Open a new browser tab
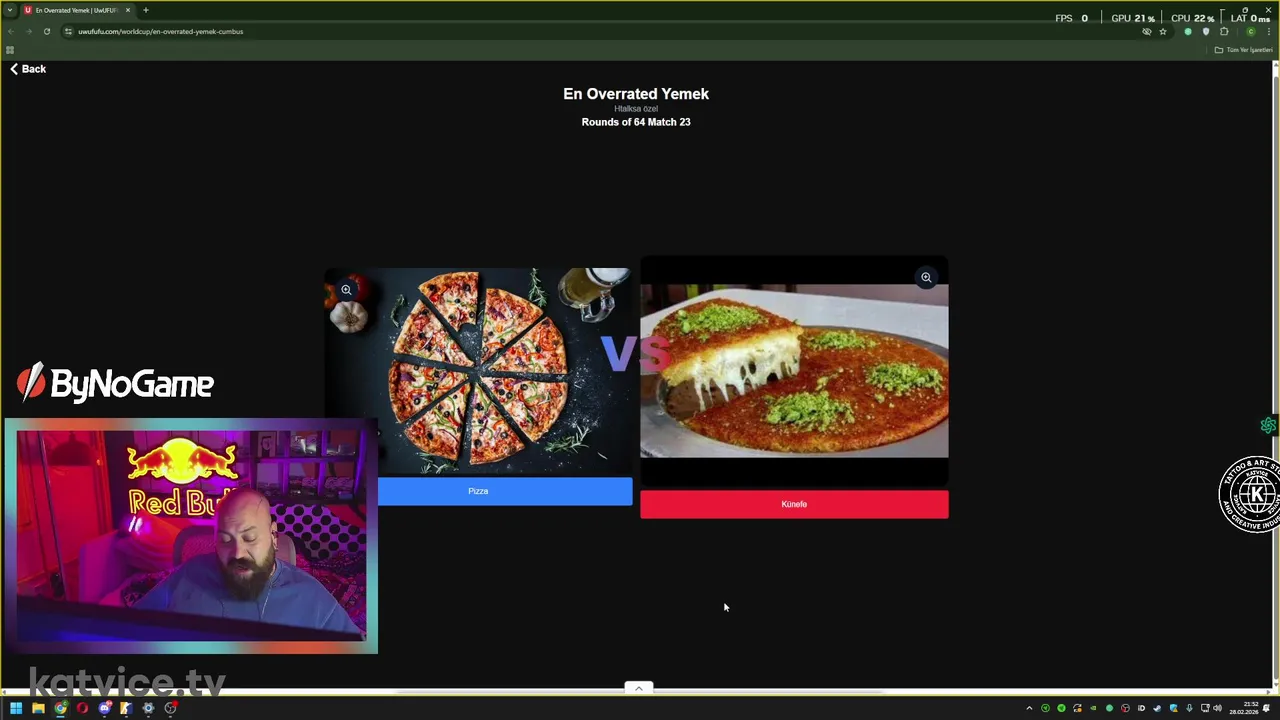 point(146,10)
